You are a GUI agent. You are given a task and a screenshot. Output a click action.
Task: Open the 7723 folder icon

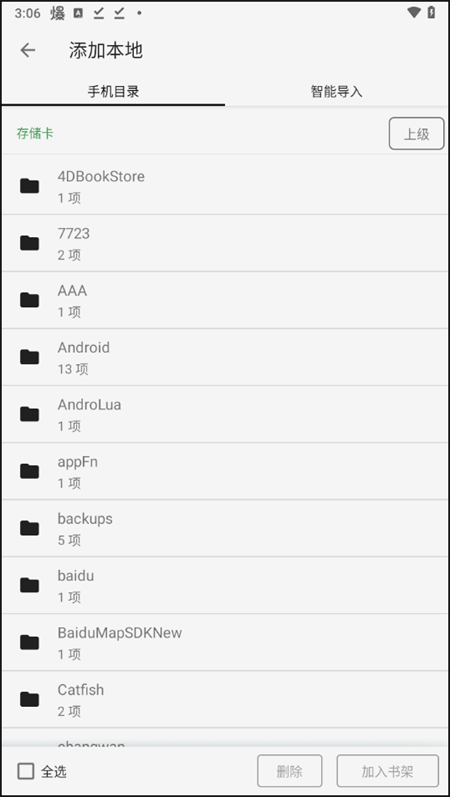coord(29,243)
